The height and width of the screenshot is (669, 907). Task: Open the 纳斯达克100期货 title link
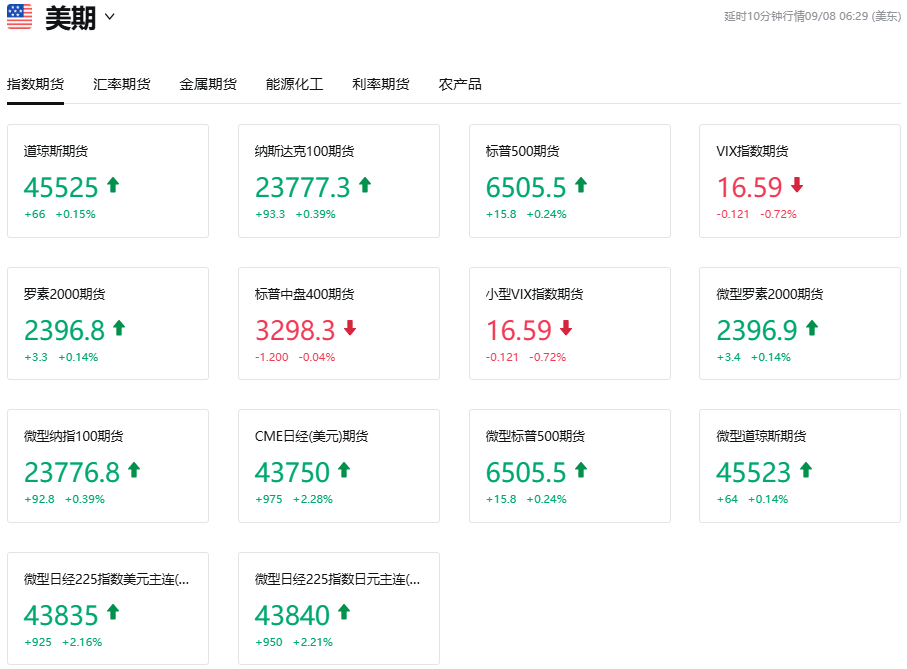click(304, 151)
